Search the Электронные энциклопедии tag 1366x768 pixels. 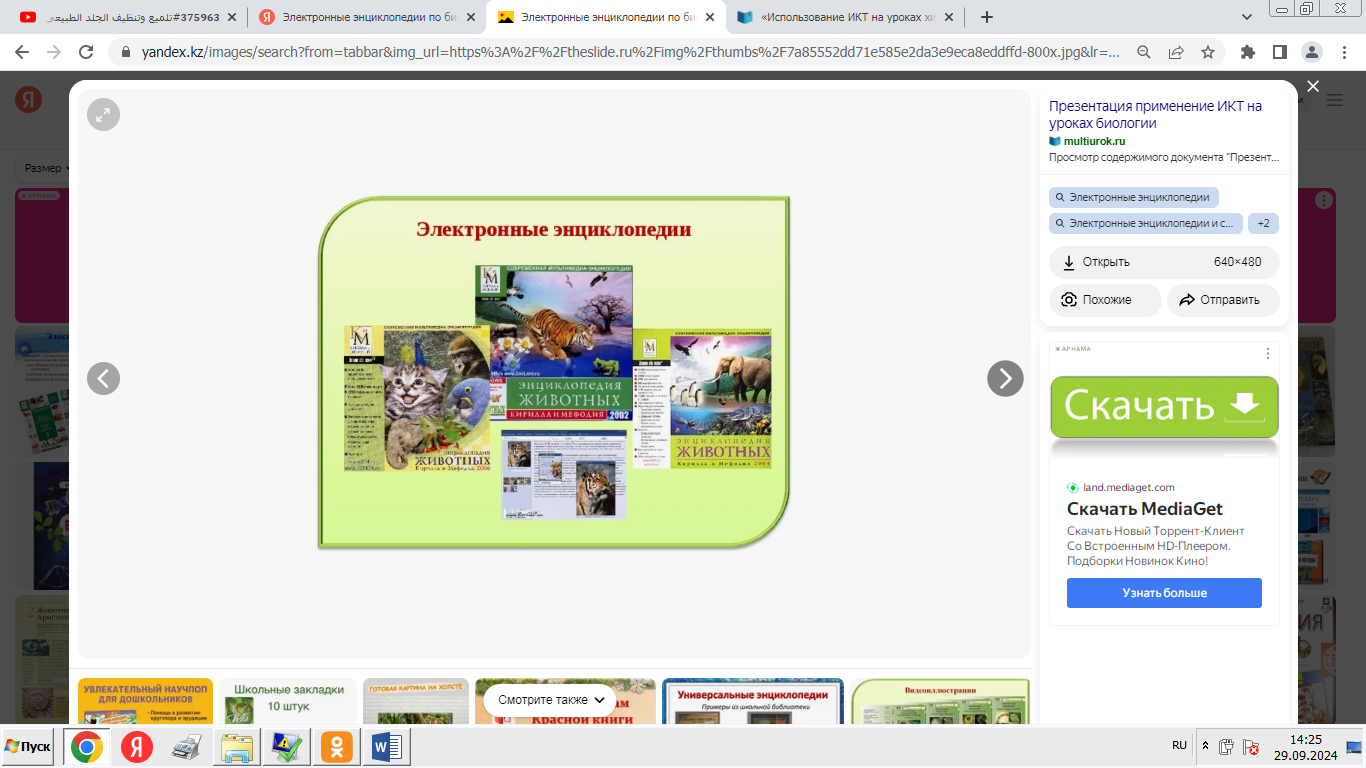[1134, 197]
